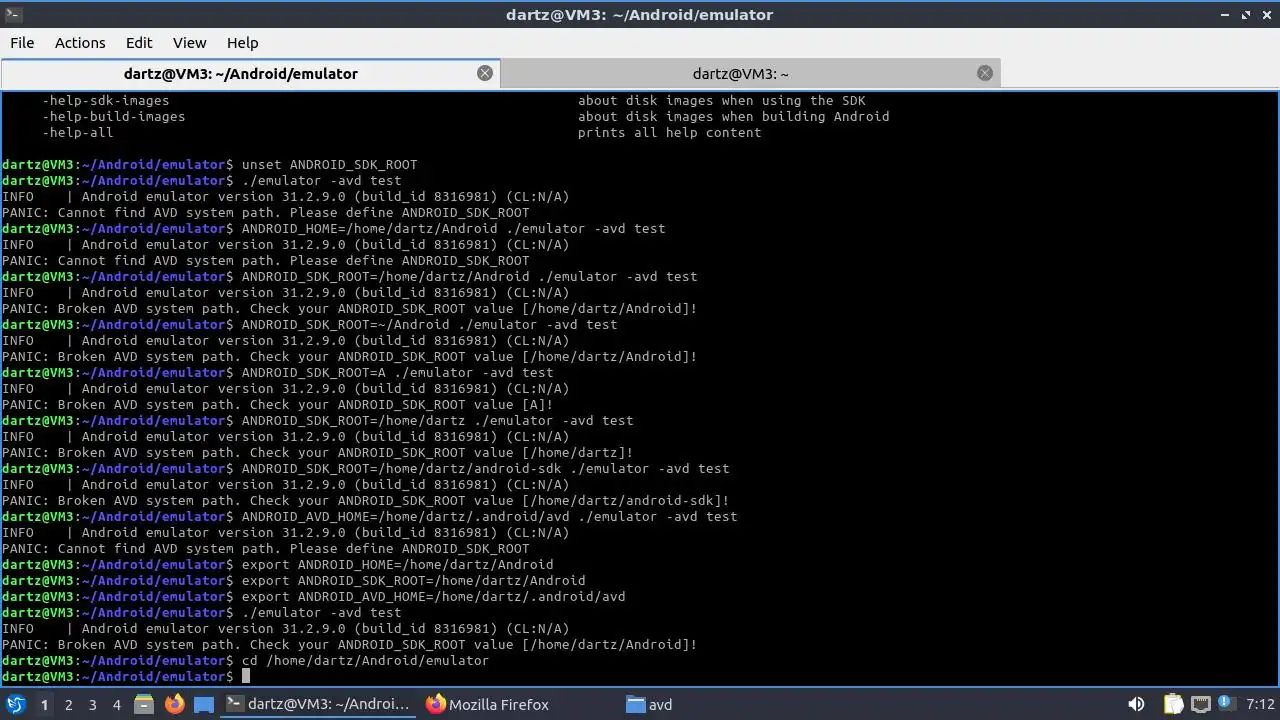Click 'ANDROID_AVD_HOME=/home/dartz/.android/avd ./emulator' command
Image resolution: width=1280 pixels, height=720 pixels.
489,517
